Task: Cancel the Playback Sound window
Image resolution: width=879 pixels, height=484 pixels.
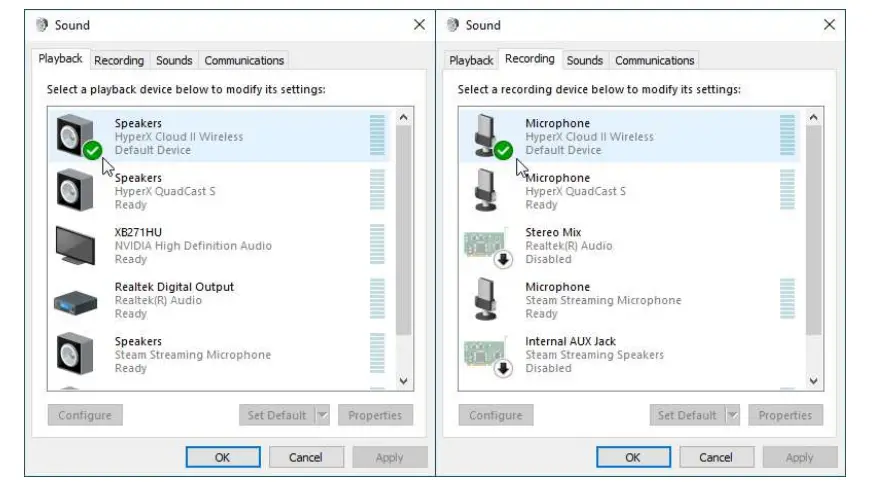Action: [x=306, y=457]
